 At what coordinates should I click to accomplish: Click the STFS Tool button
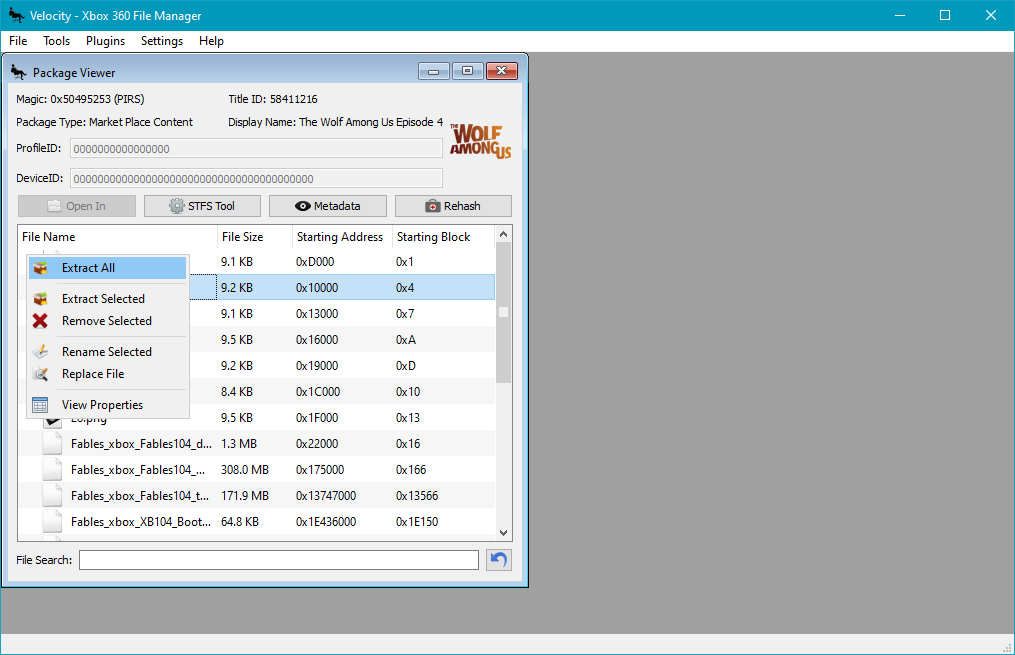coord(202,206)
